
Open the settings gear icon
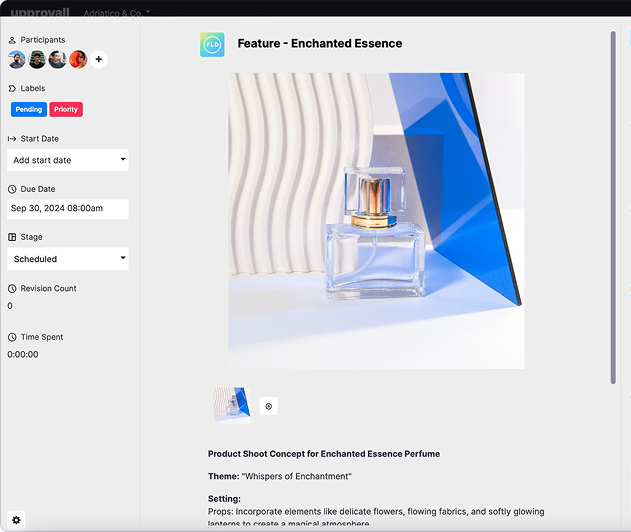click(x=17, y=520)
